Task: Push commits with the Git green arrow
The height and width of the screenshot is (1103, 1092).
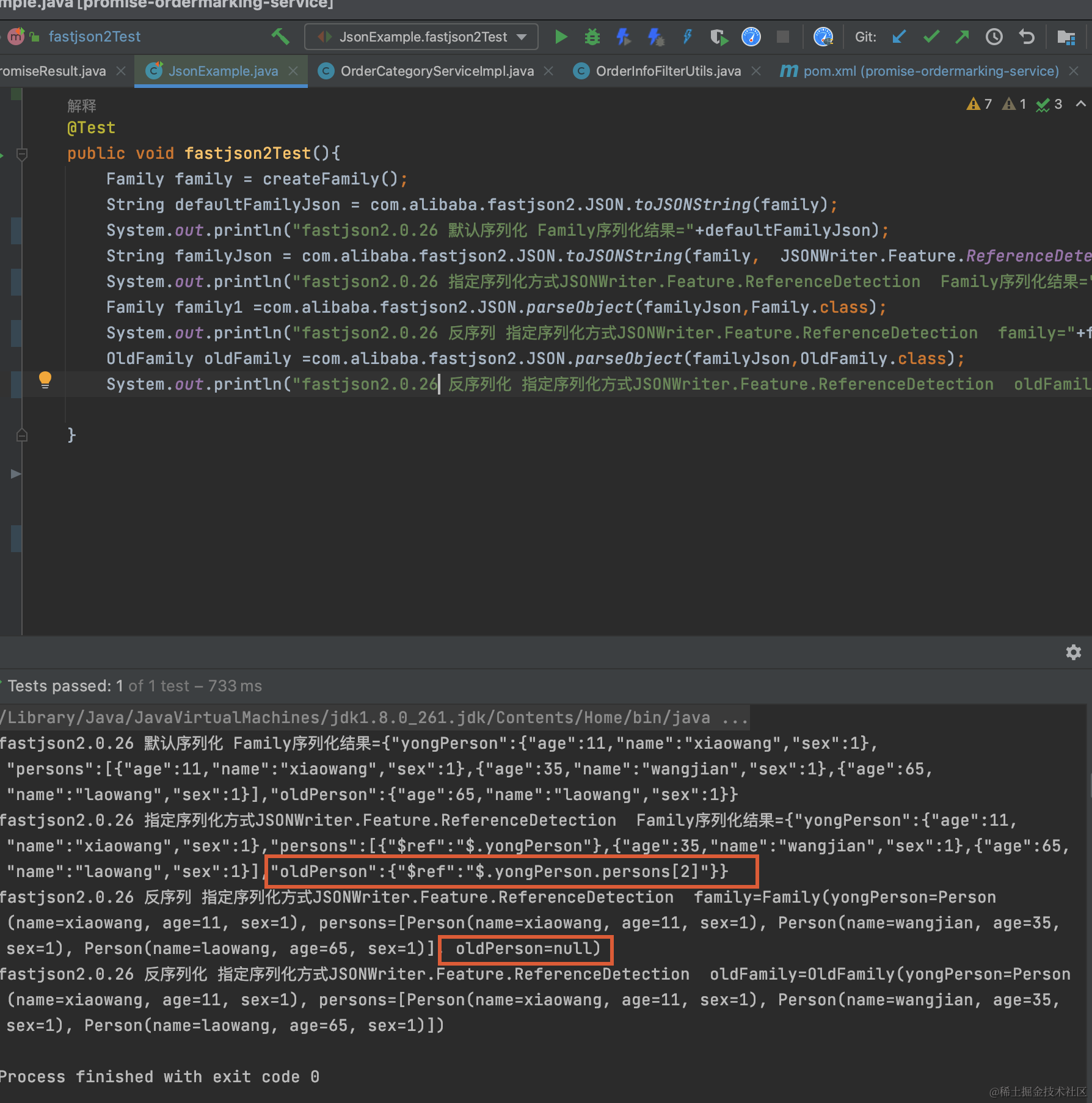Action: tap(963, 37)
